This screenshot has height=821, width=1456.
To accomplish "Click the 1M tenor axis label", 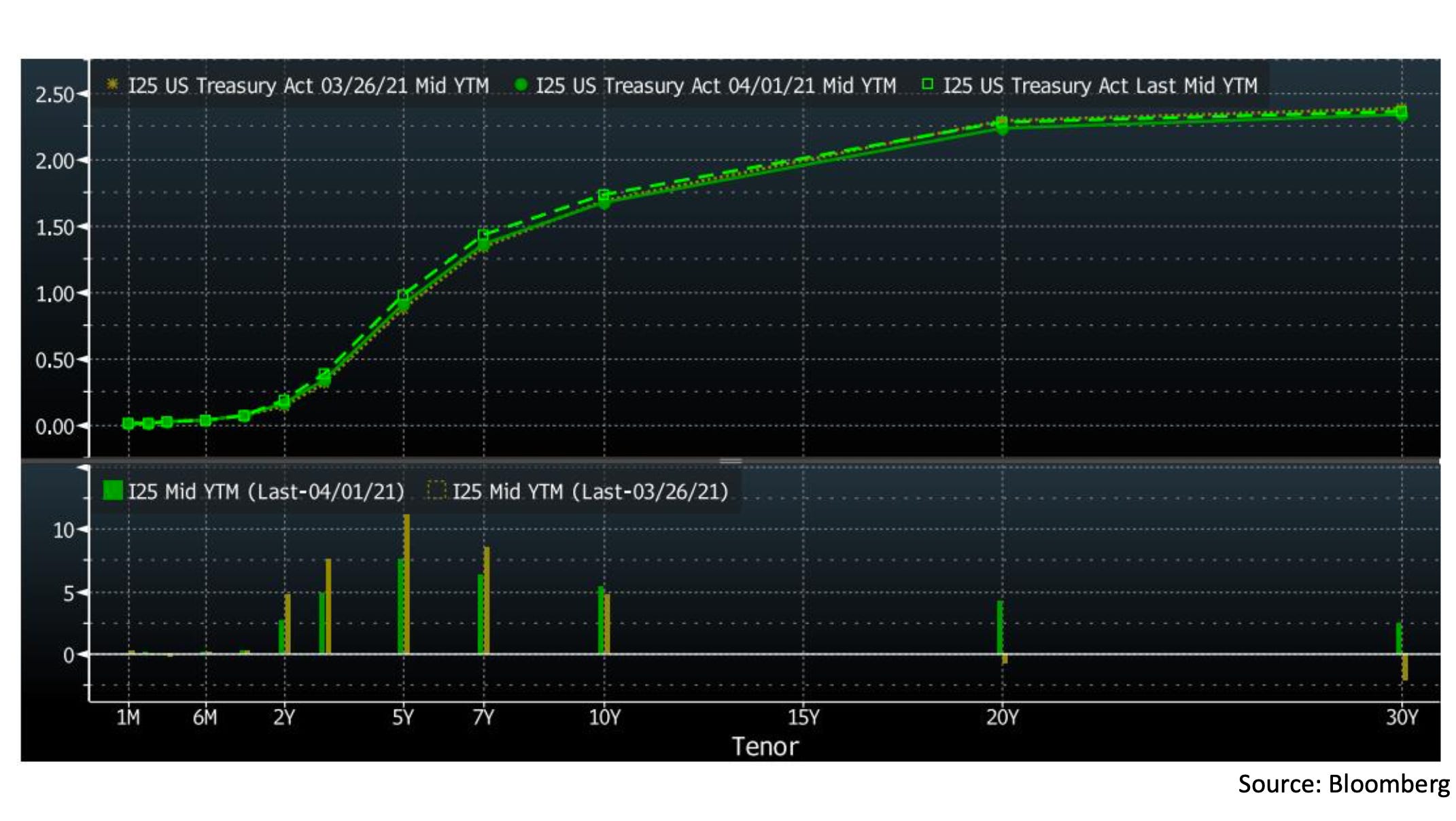I will (128, 717).
